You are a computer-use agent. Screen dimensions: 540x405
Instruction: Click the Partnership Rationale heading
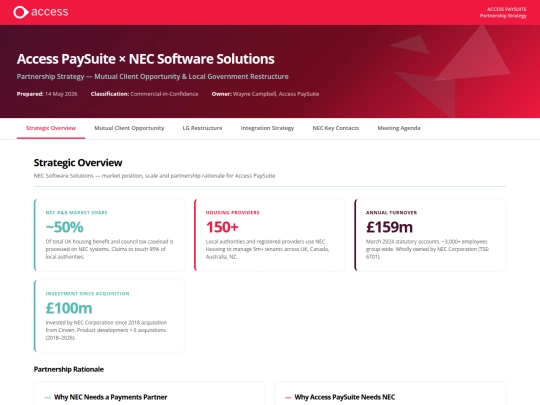pyautogui.click(x=69, y=369)
